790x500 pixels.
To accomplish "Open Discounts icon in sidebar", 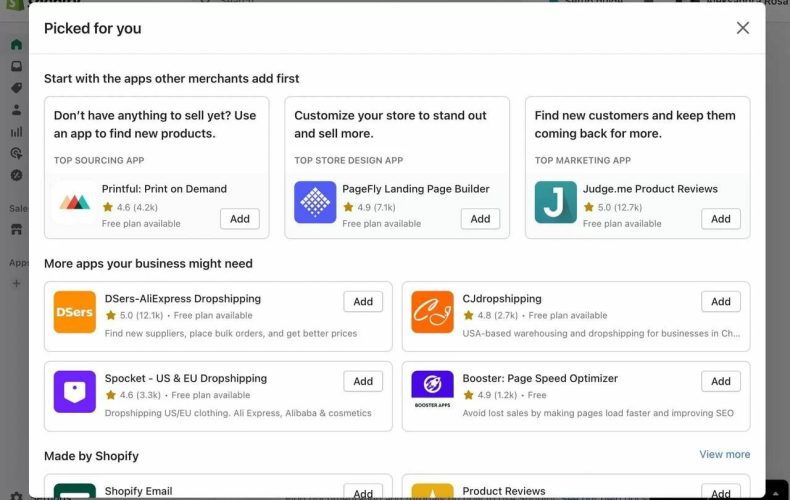I will click(17, 175).
